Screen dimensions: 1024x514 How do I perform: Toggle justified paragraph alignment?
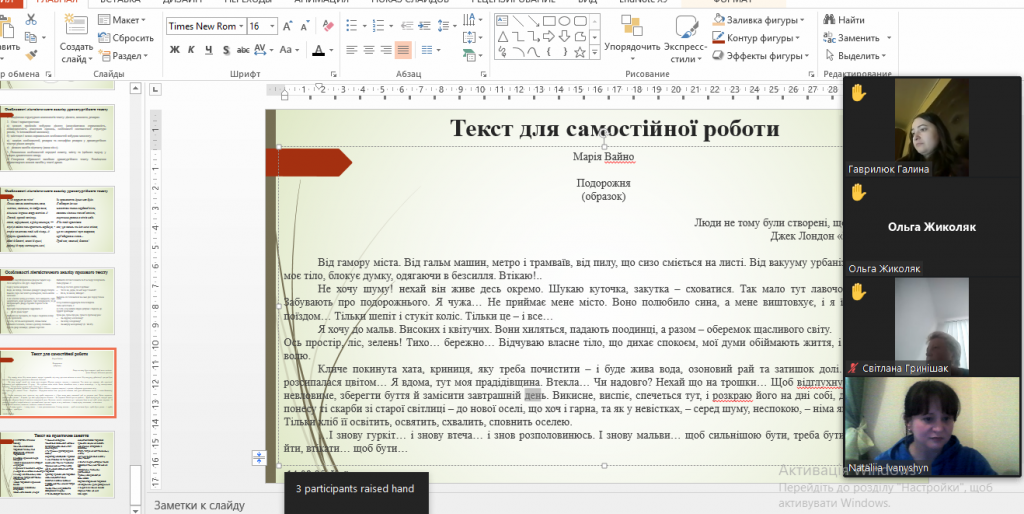pos(404,49)
